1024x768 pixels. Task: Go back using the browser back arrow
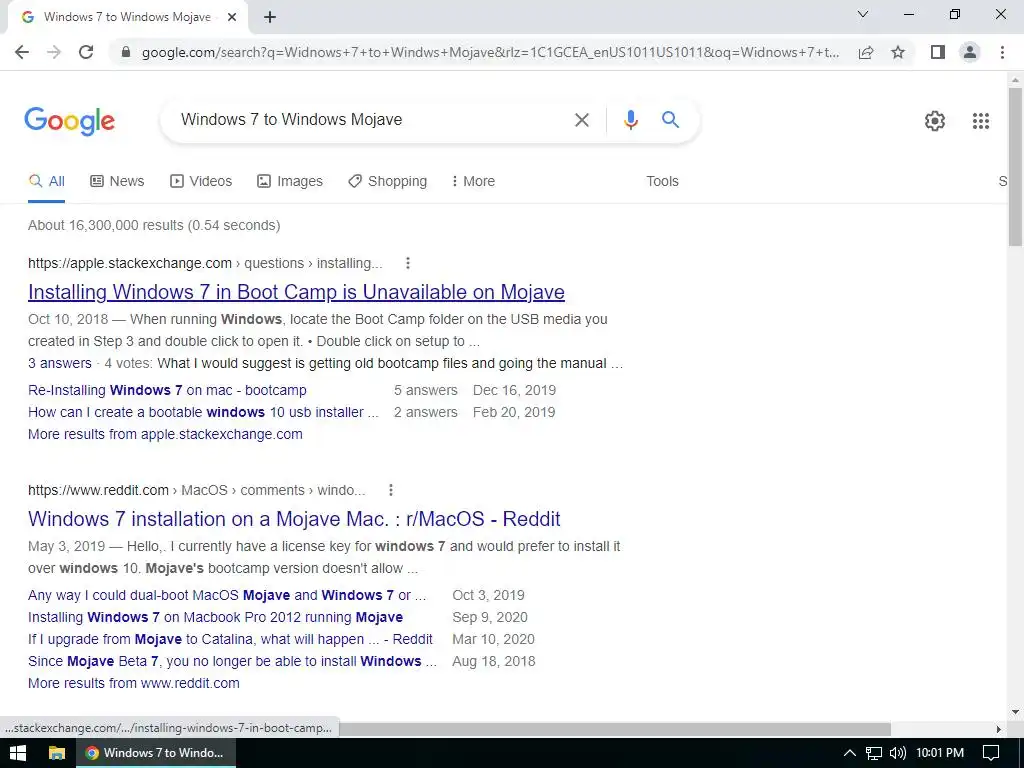[22, 52]
